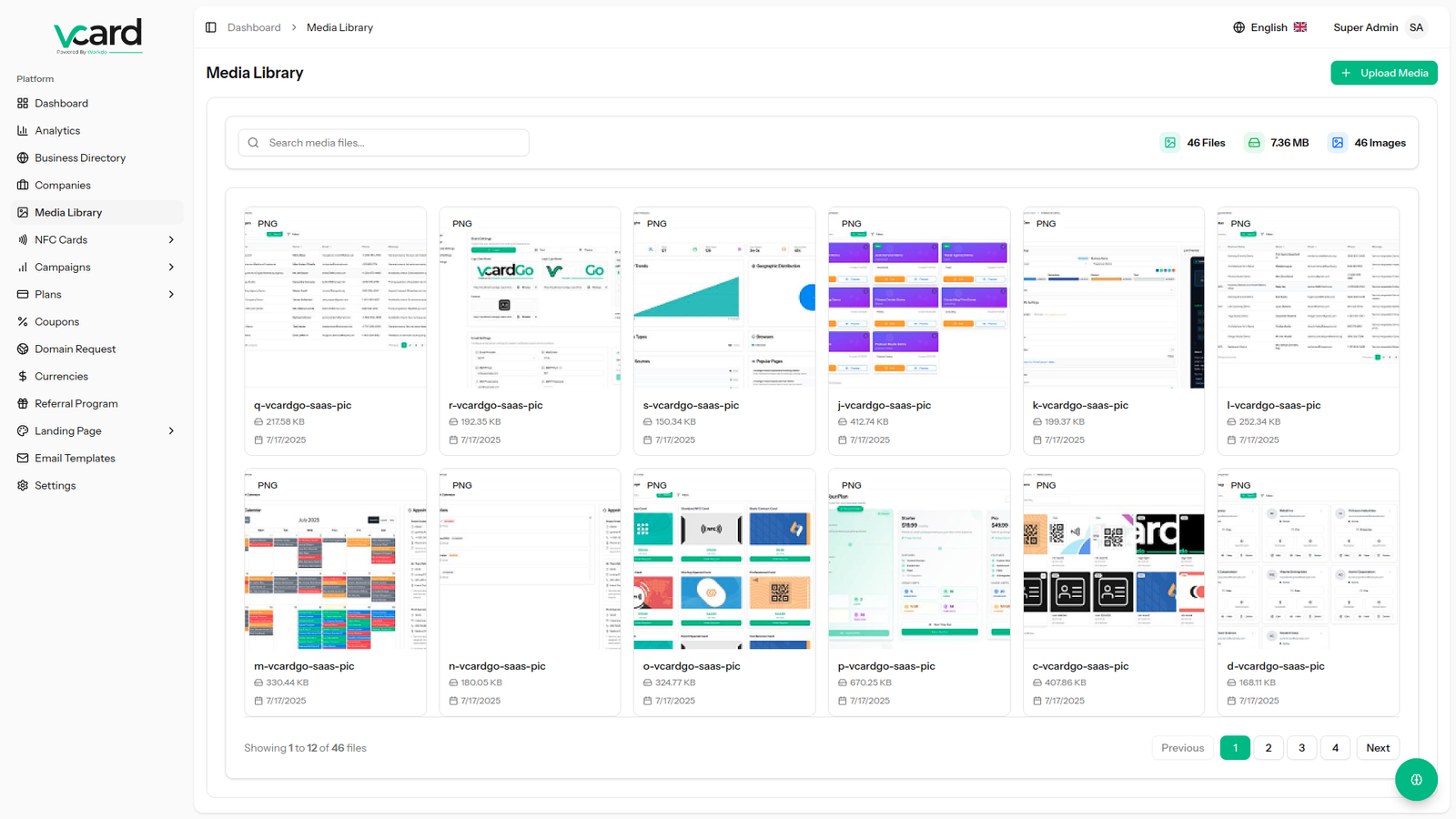Click the Settings gear icon

(23, 486)
